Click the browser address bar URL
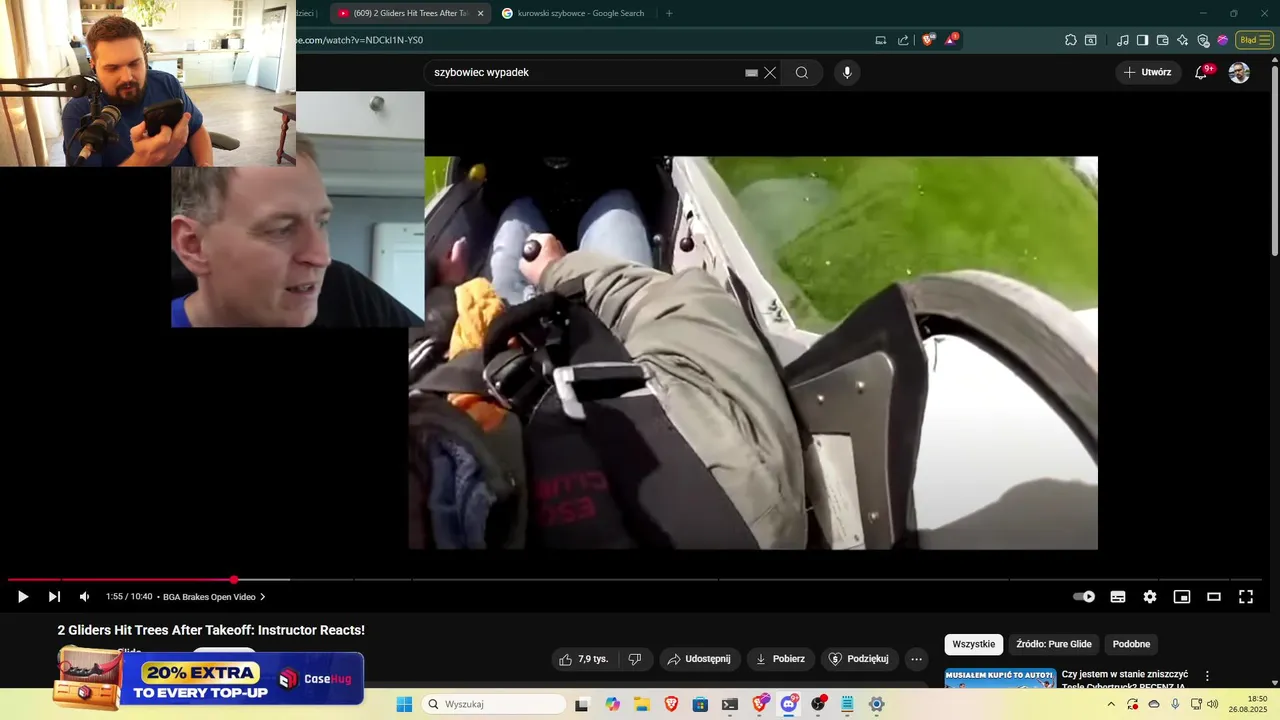 click(360, 40)
